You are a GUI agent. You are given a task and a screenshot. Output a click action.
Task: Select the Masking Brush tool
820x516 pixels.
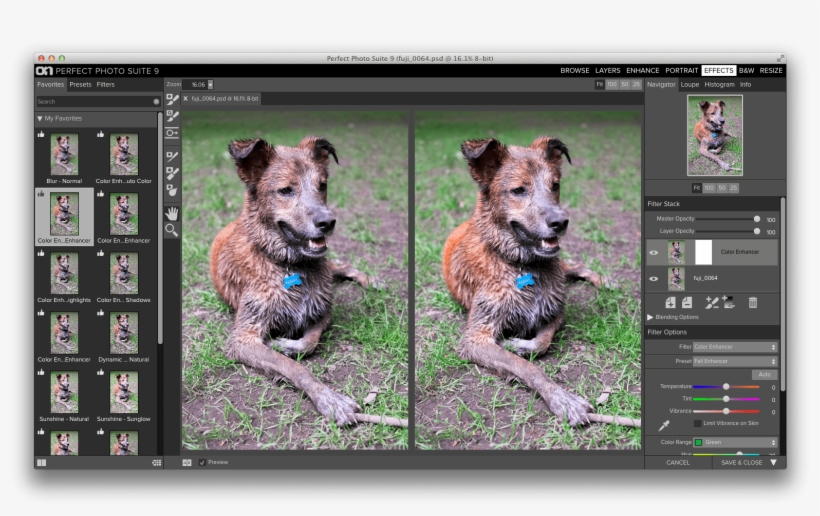coord(172,99)
